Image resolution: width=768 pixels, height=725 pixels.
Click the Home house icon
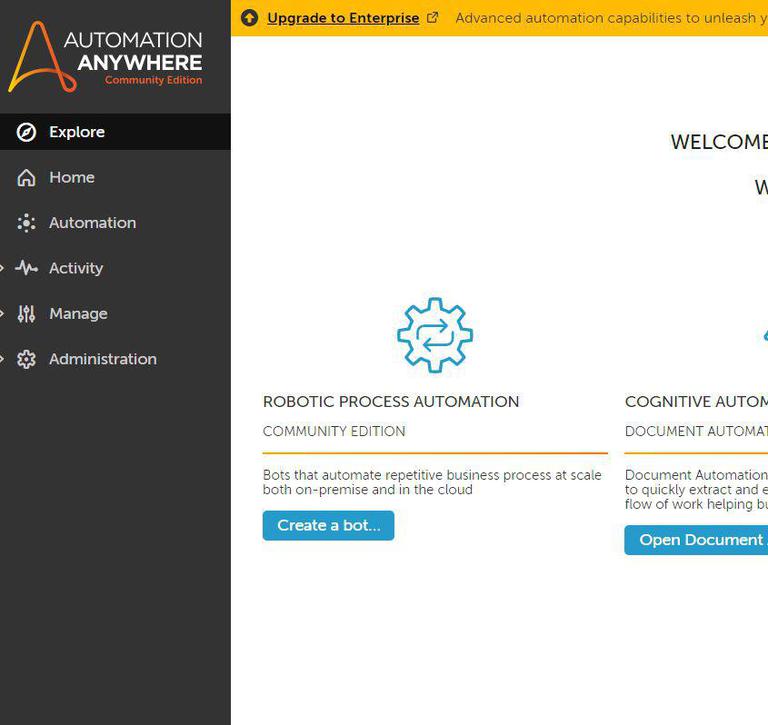click(26, 177)
